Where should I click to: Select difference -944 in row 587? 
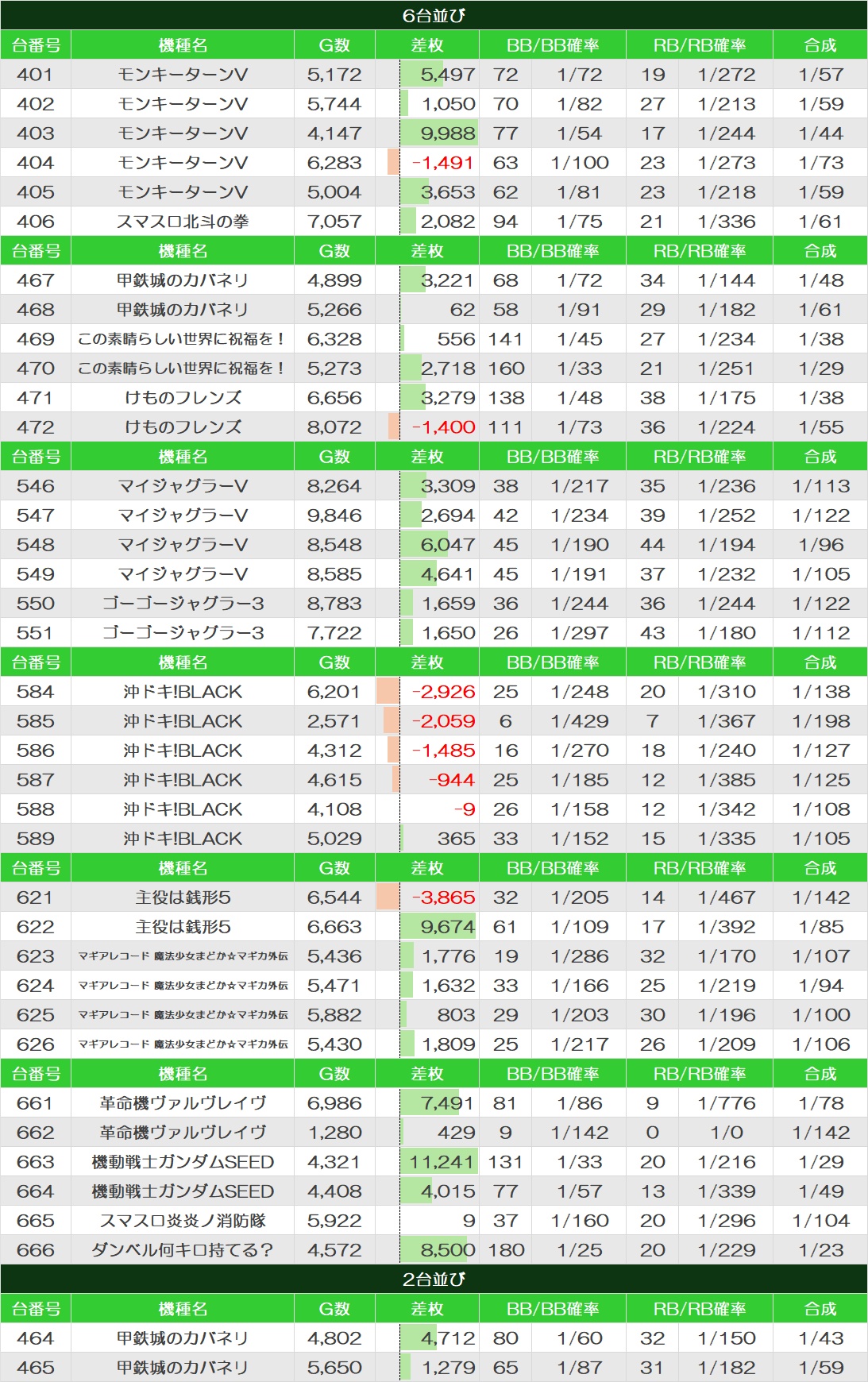pos(451,780)
